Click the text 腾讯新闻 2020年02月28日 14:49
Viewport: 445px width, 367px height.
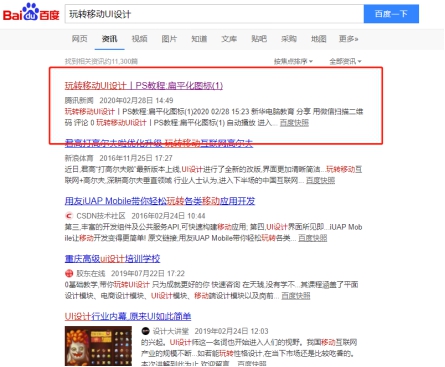click(119, 100)
